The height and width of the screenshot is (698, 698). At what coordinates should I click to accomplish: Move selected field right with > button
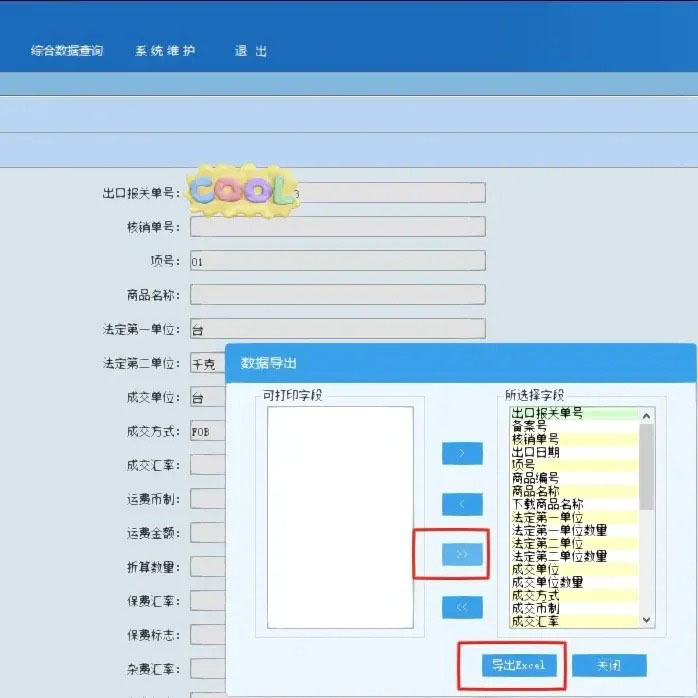pos(462,453)
